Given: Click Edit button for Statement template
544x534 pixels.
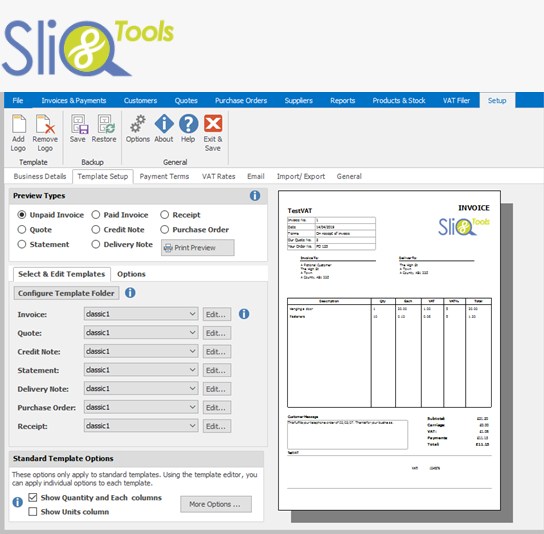Looking at the screenshot, I should (217, 370).
